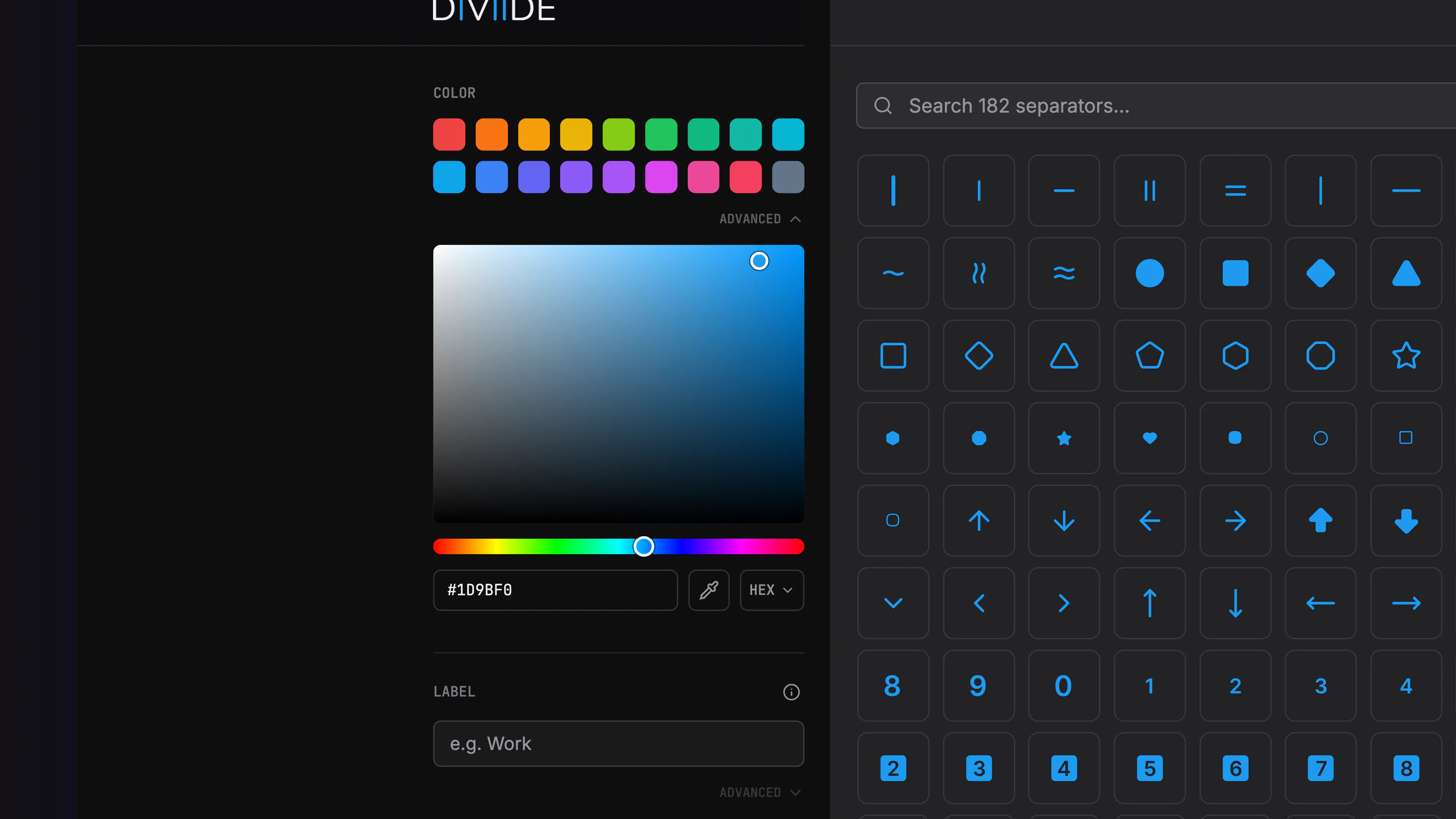Select the filled circle separator
The width and height of the screenshot is (1456, 819).
1150,273
